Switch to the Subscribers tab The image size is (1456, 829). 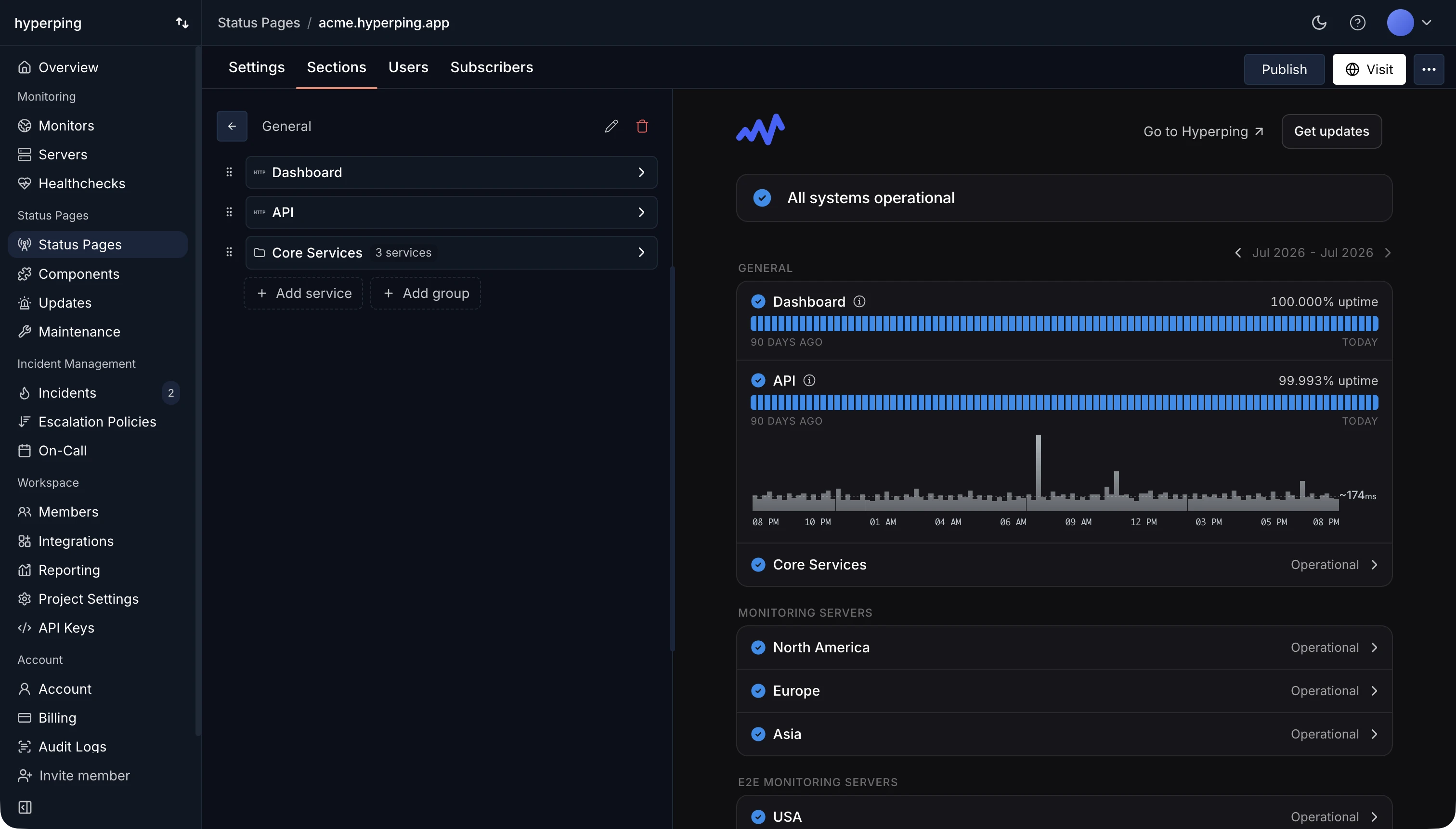coord(492,67)
